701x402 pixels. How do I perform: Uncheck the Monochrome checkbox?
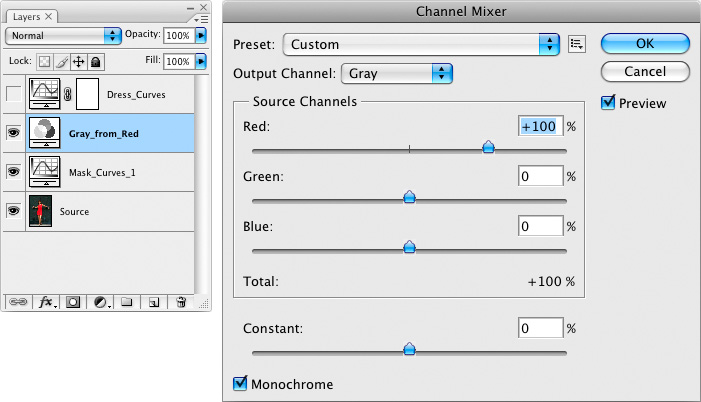point(240,384)
